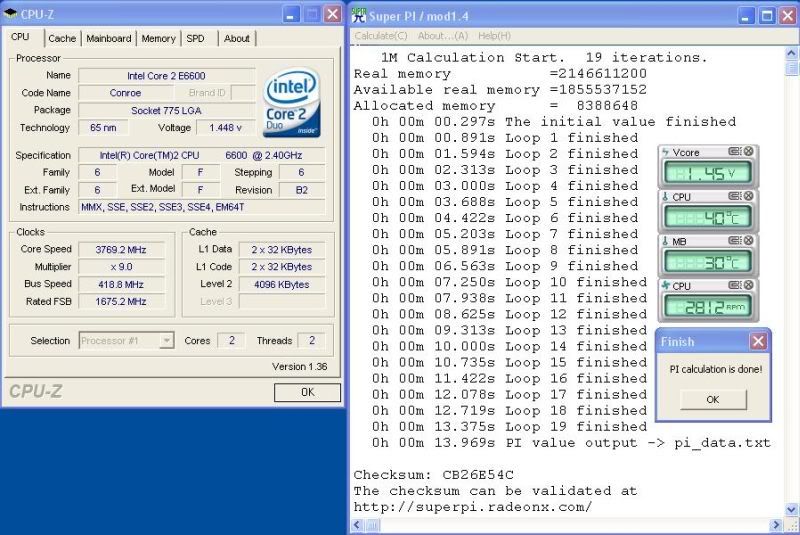Click the Rated FSB value '1675.2 MHz'
This screenshot has height=535, width=800.
click(121, 301)
